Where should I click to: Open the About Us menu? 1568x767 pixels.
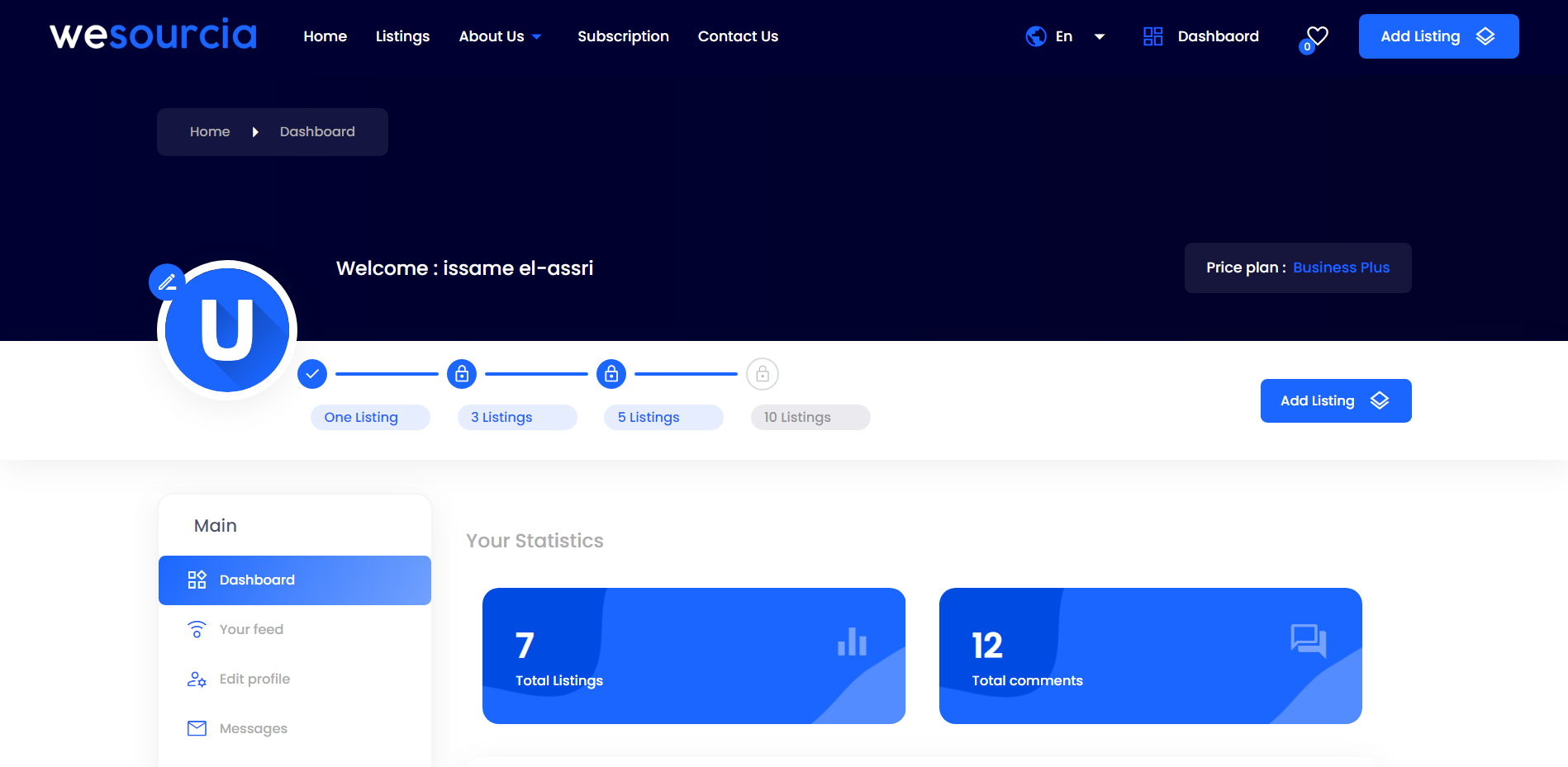(492, 36)
